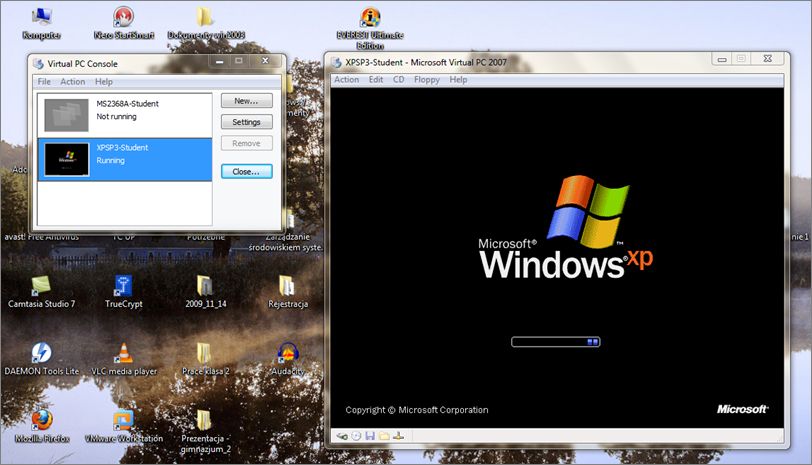Open Action menu in XPSP3-Student window
The image size is (812, 465).
346,80
